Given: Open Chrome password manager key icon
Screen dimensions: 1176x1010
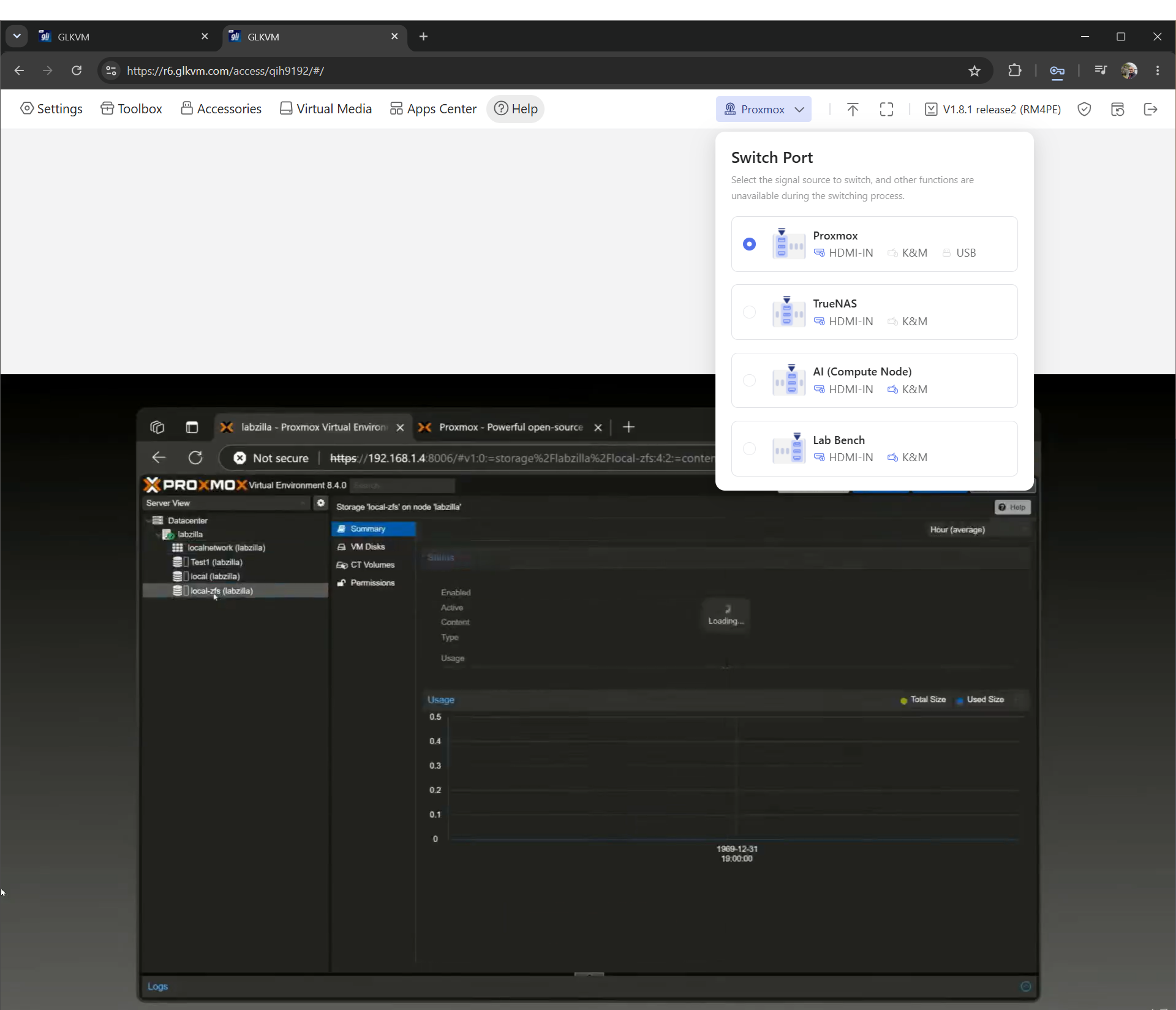Looking at the screenshot, I should point(1057,71).
